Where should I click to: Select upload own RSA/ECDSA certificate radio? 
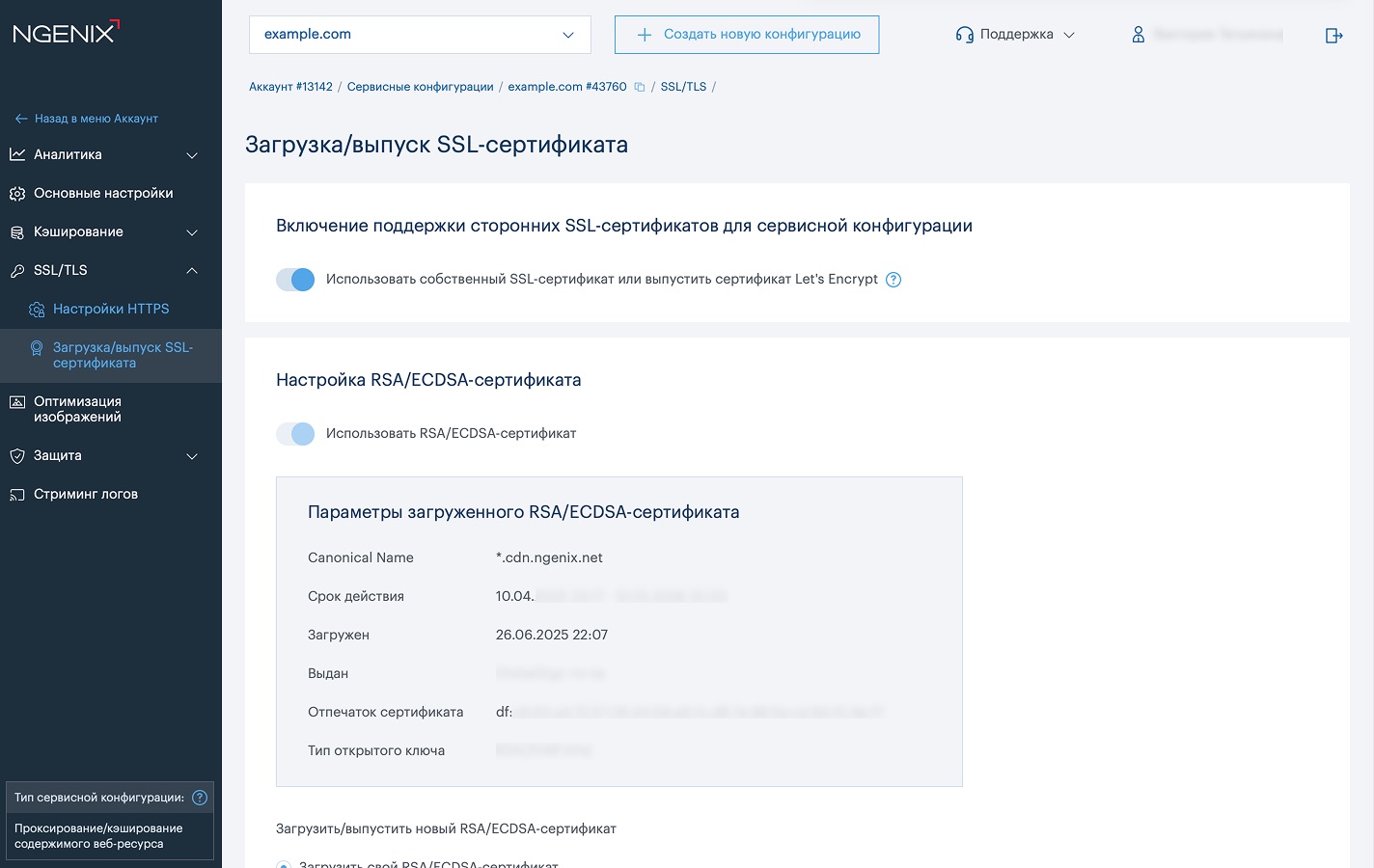point(284,864)
